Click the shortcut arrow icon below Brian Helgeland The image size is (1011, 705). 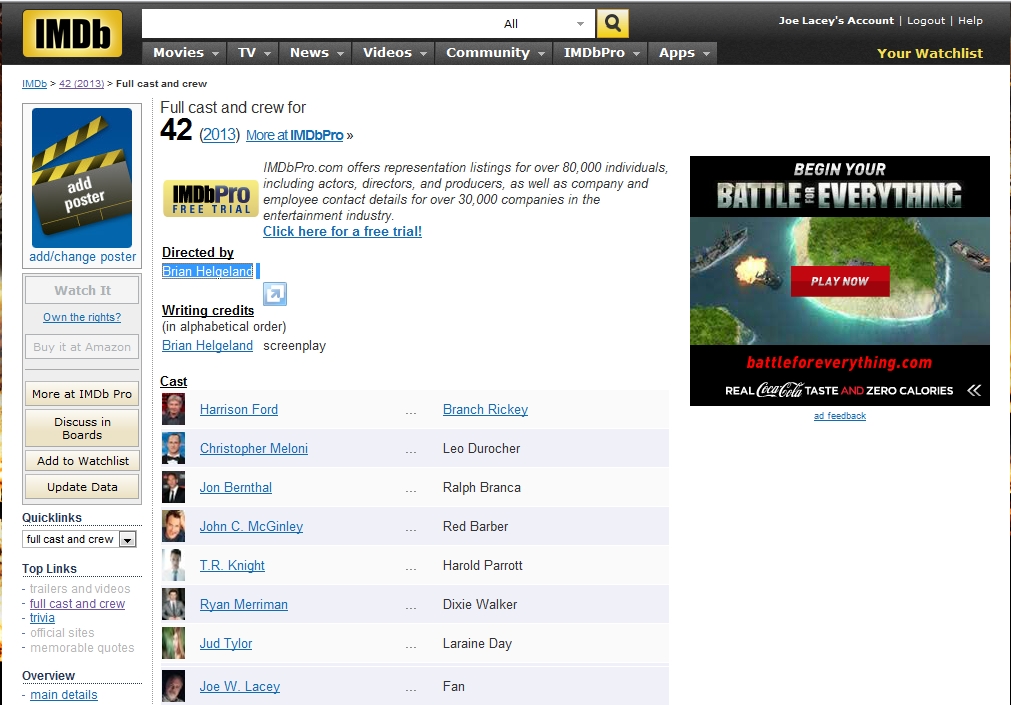pyautogui.click(x=275, y=294)
